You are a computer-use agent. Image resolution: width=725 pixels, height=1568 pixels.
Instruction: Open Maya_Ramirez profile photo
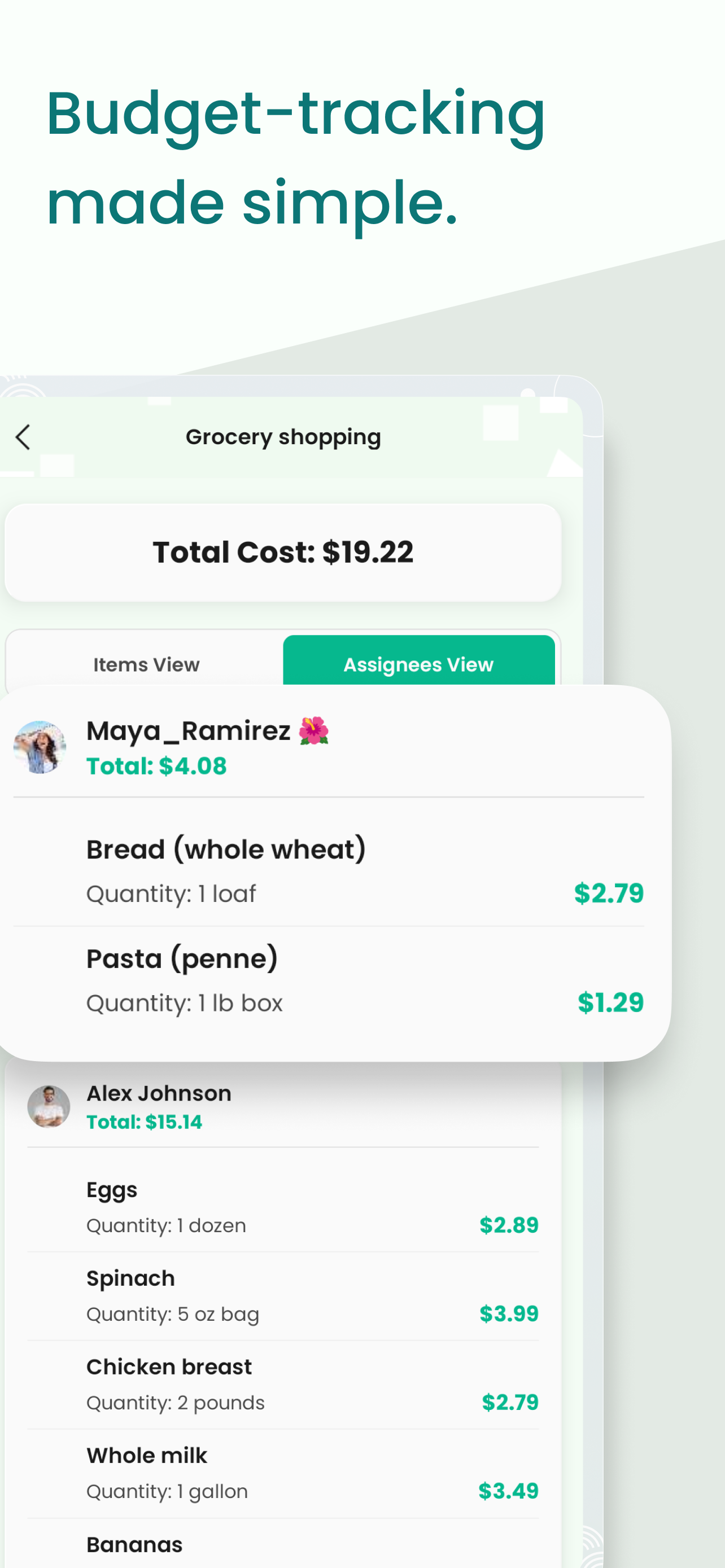[40, 747]
